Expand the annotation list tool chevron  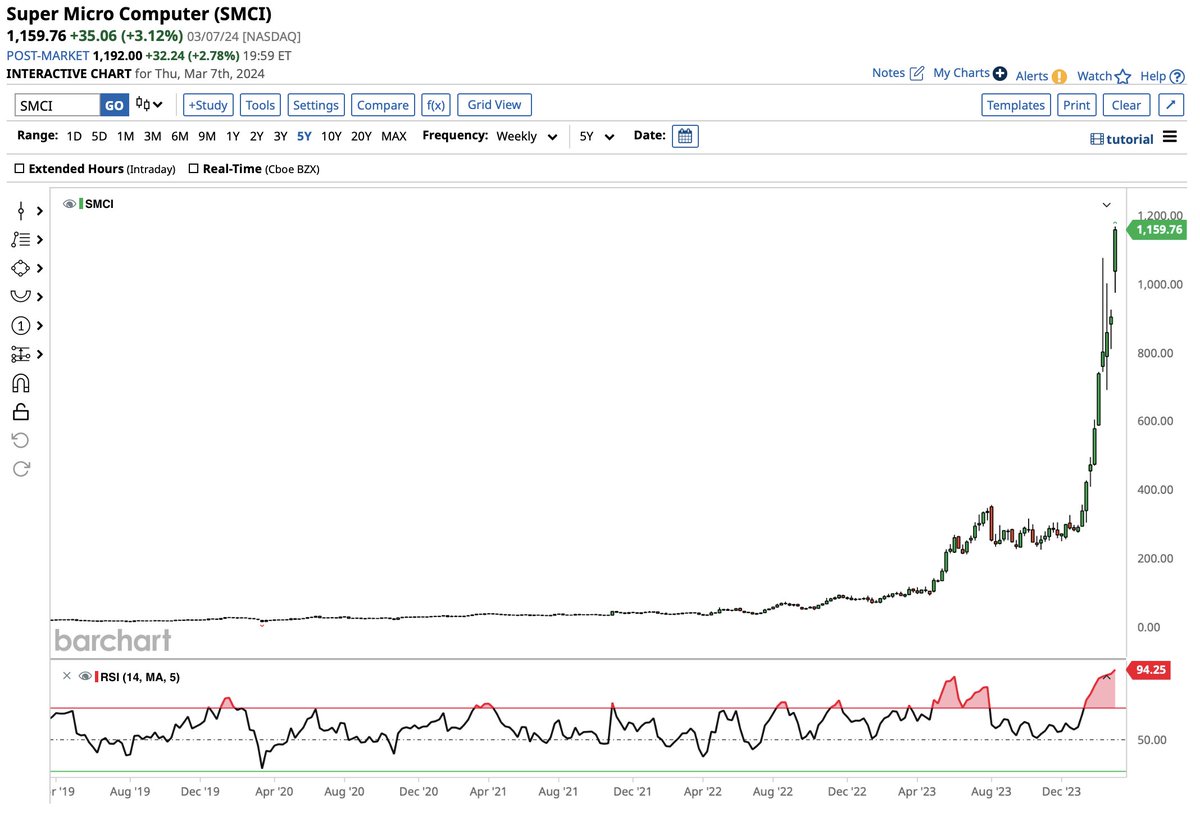pos(39,240)
